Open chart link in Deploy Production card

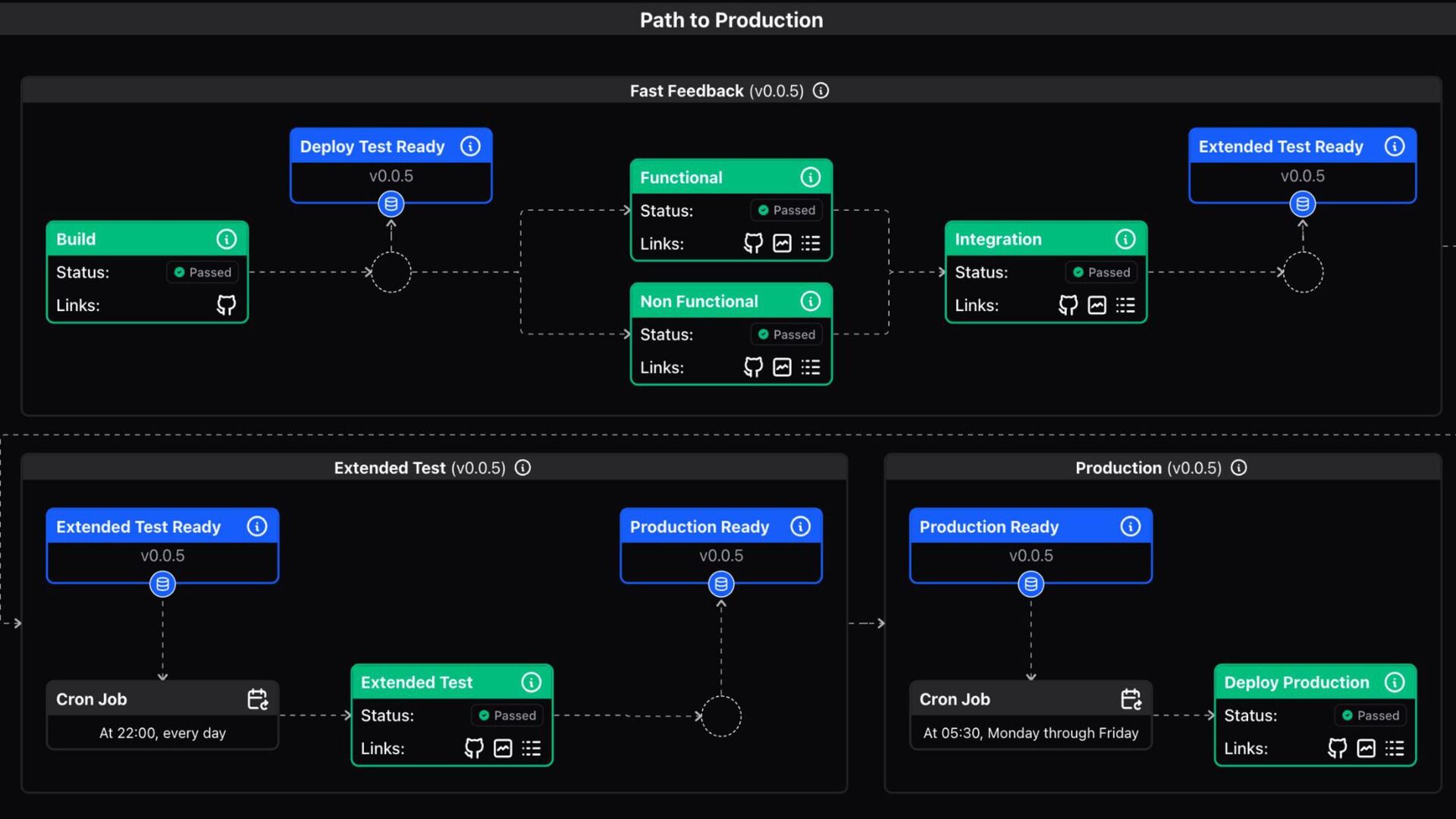coord(1366,748)
